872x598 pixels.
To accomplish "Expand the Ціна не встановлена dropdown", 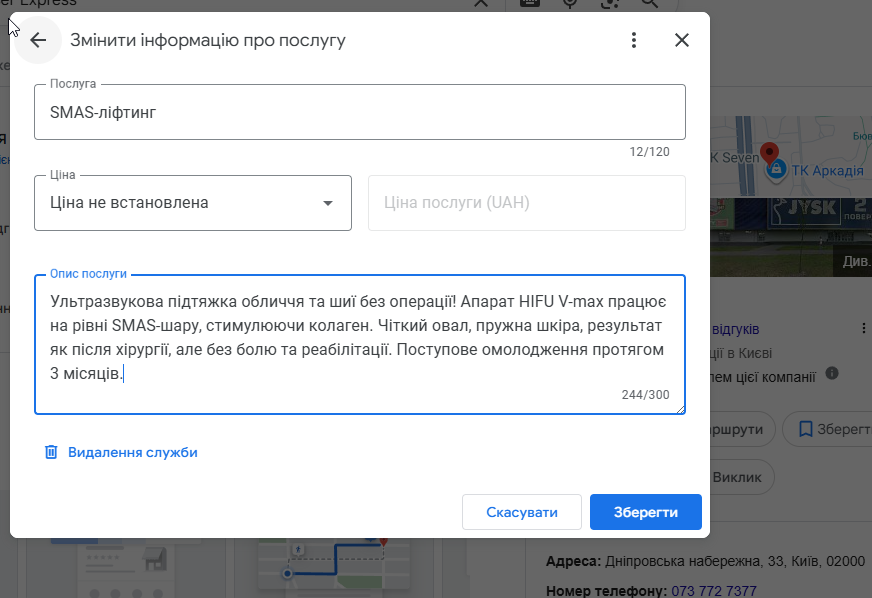I will pyautogui.click(x=193, y=203).
